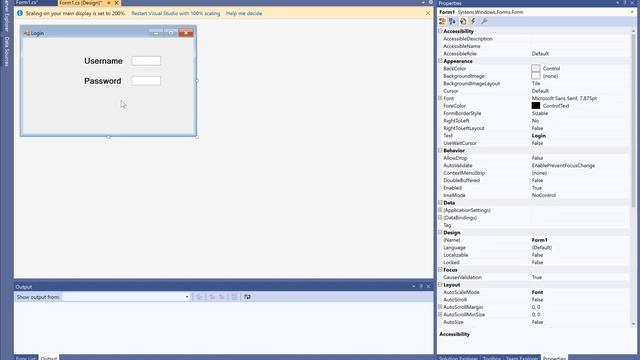Viewport: 640px width, 360px height.
Task: Click the Help me decide link
Action: (x=244, y=13)
